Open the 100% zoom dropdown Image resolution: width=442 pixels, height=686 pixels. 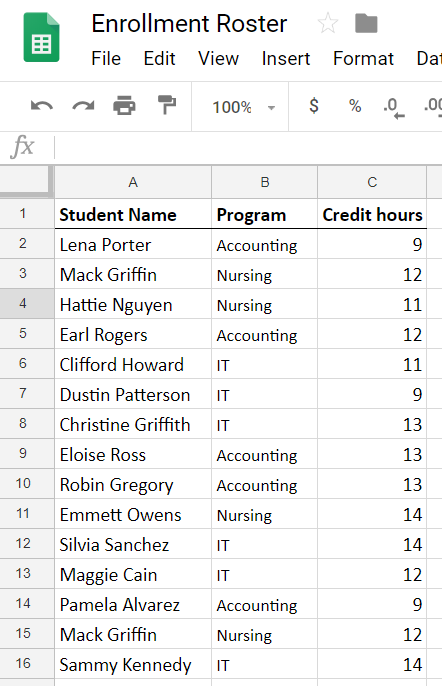244,107
